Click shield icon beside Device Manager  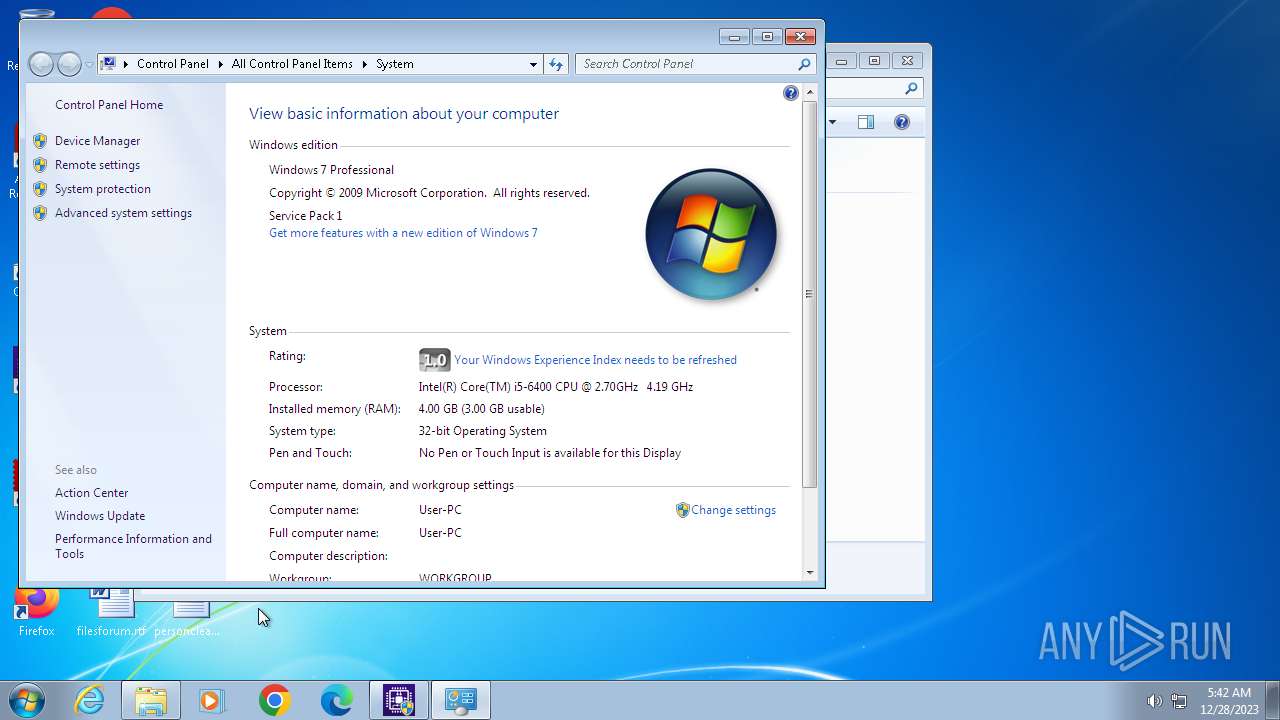click(40, 141)
